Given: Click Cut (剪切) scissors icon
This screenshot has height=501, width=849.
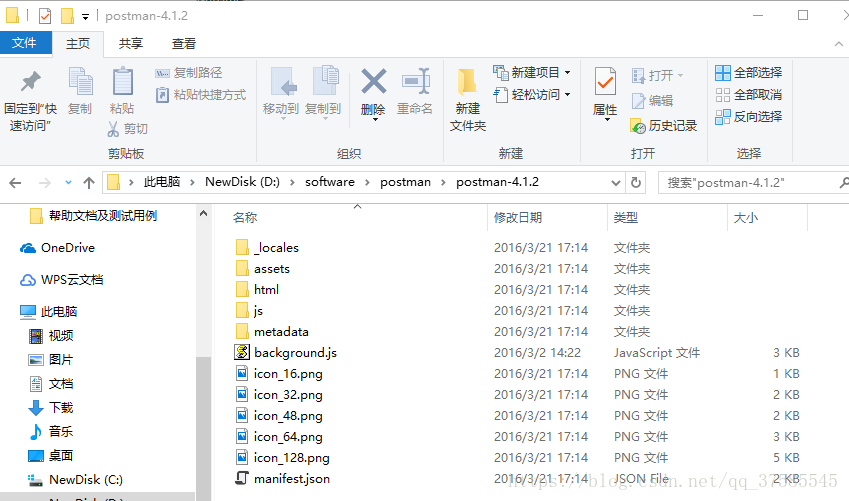Looking at the screenshot, I should click(x=113, y=129).
